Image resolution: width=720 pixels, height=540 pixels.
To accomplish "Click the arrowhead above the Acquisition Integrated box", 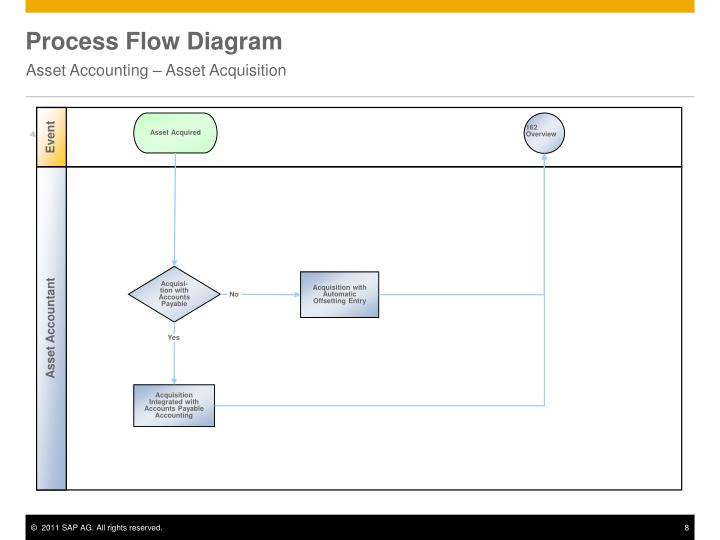I will pos(174,381).
